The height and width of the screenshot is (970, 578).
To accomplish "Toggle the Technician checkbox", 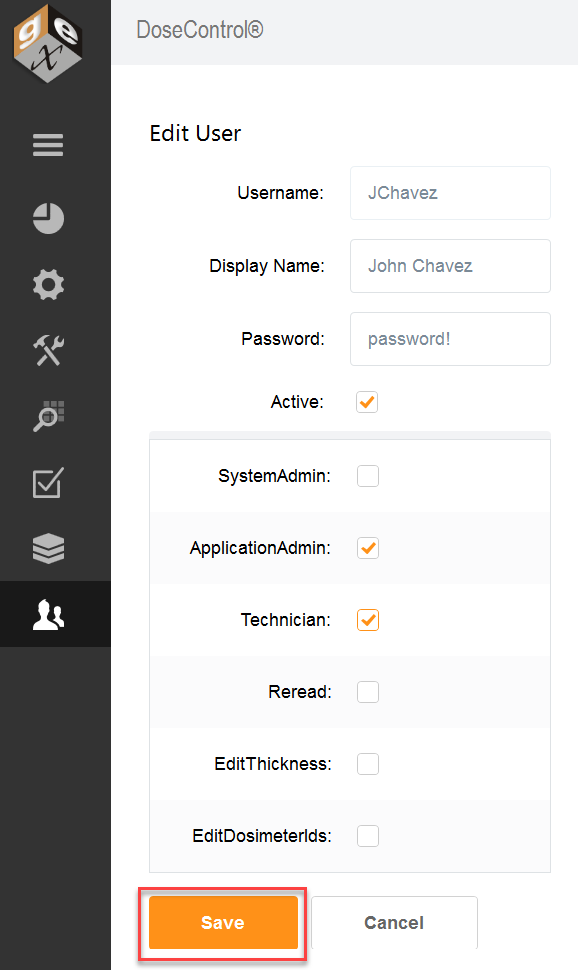I will (368, 620).
